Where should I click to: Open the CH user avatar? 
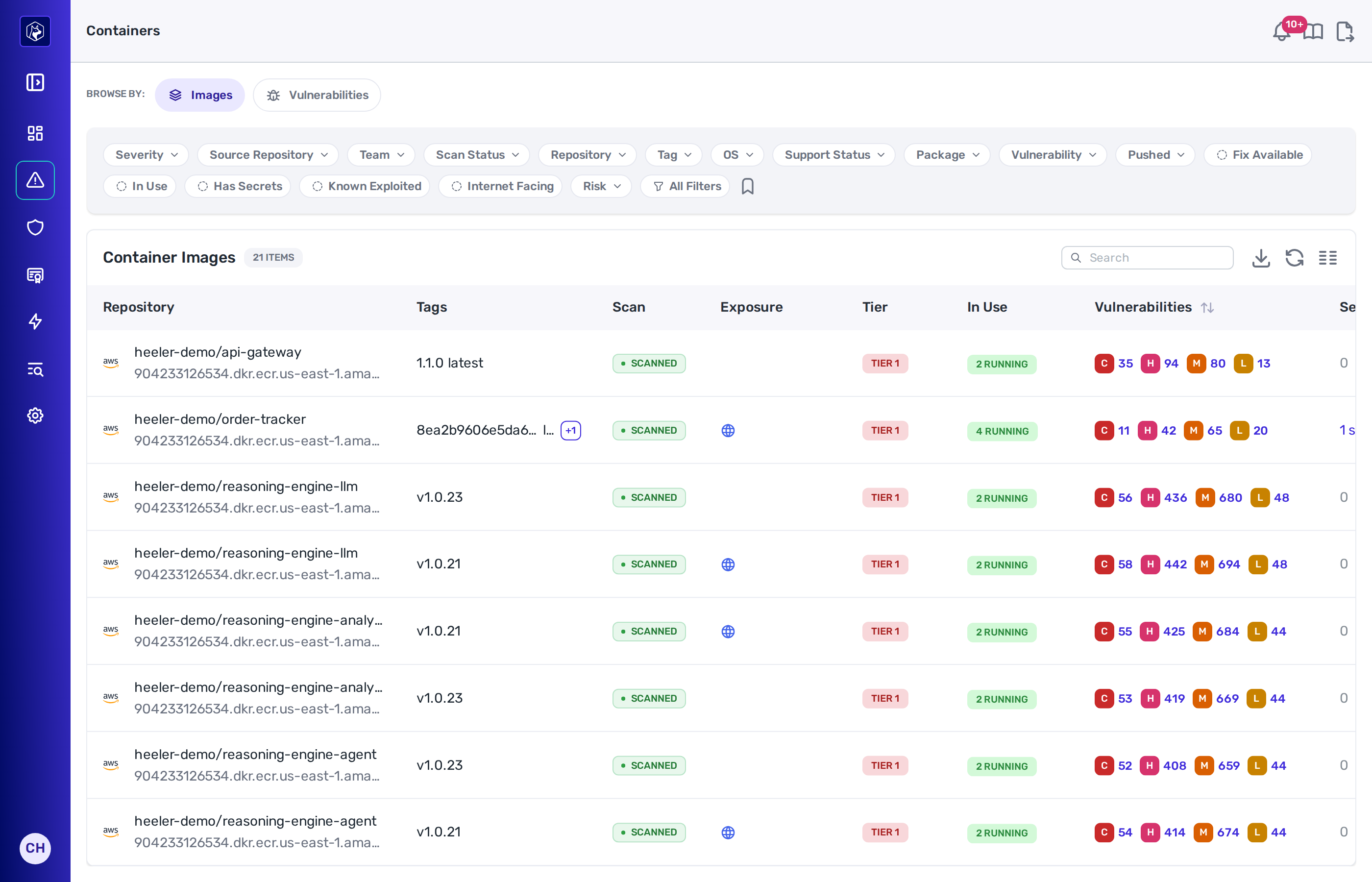point(35,848)
